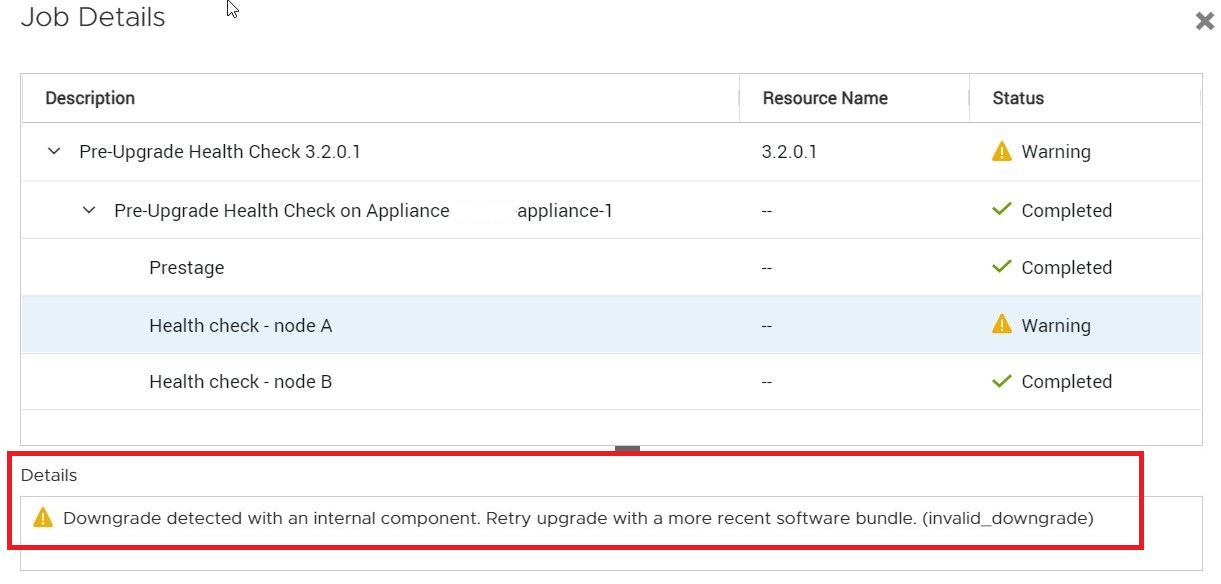Click completed checkmark for Appliance health check
The height and width of the screenshot is (584, 1221).
(1001, 211)
